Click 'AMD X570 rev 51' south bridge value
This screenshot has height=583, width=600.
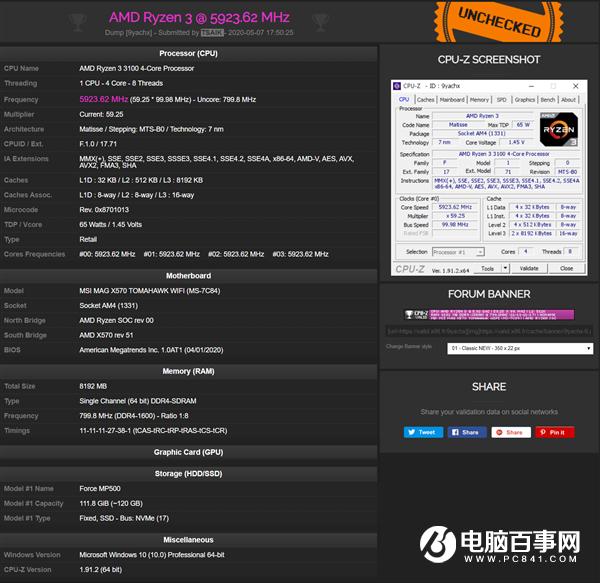[106, 335]
